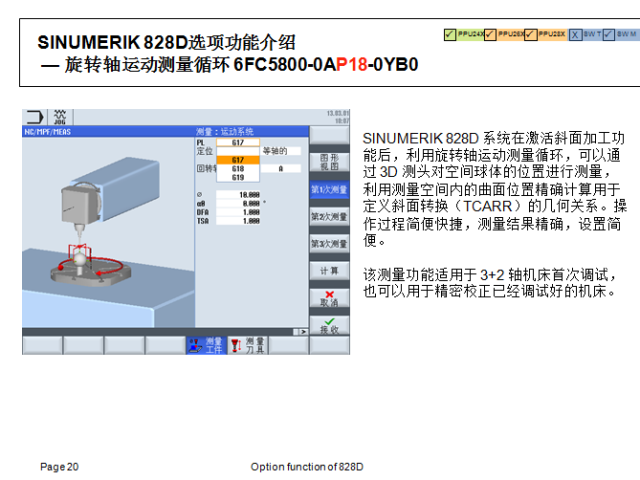Select the 测量工件 (measure workpiece) softkey

207,345
